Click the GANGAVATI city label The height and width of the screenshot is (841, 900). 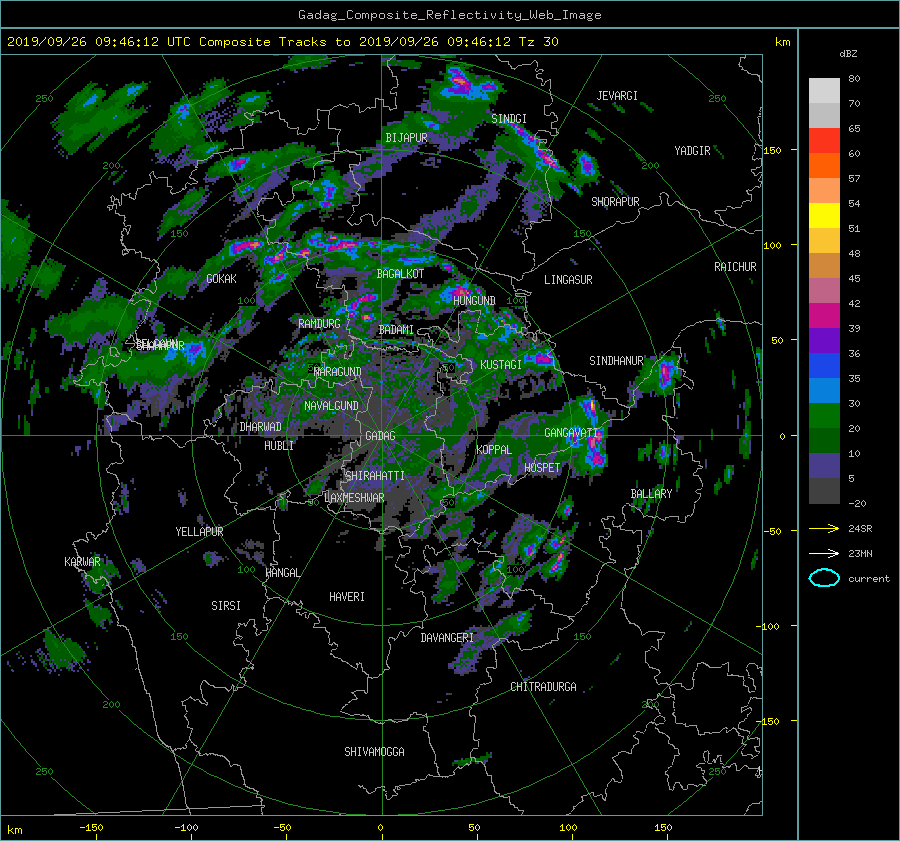571,432
